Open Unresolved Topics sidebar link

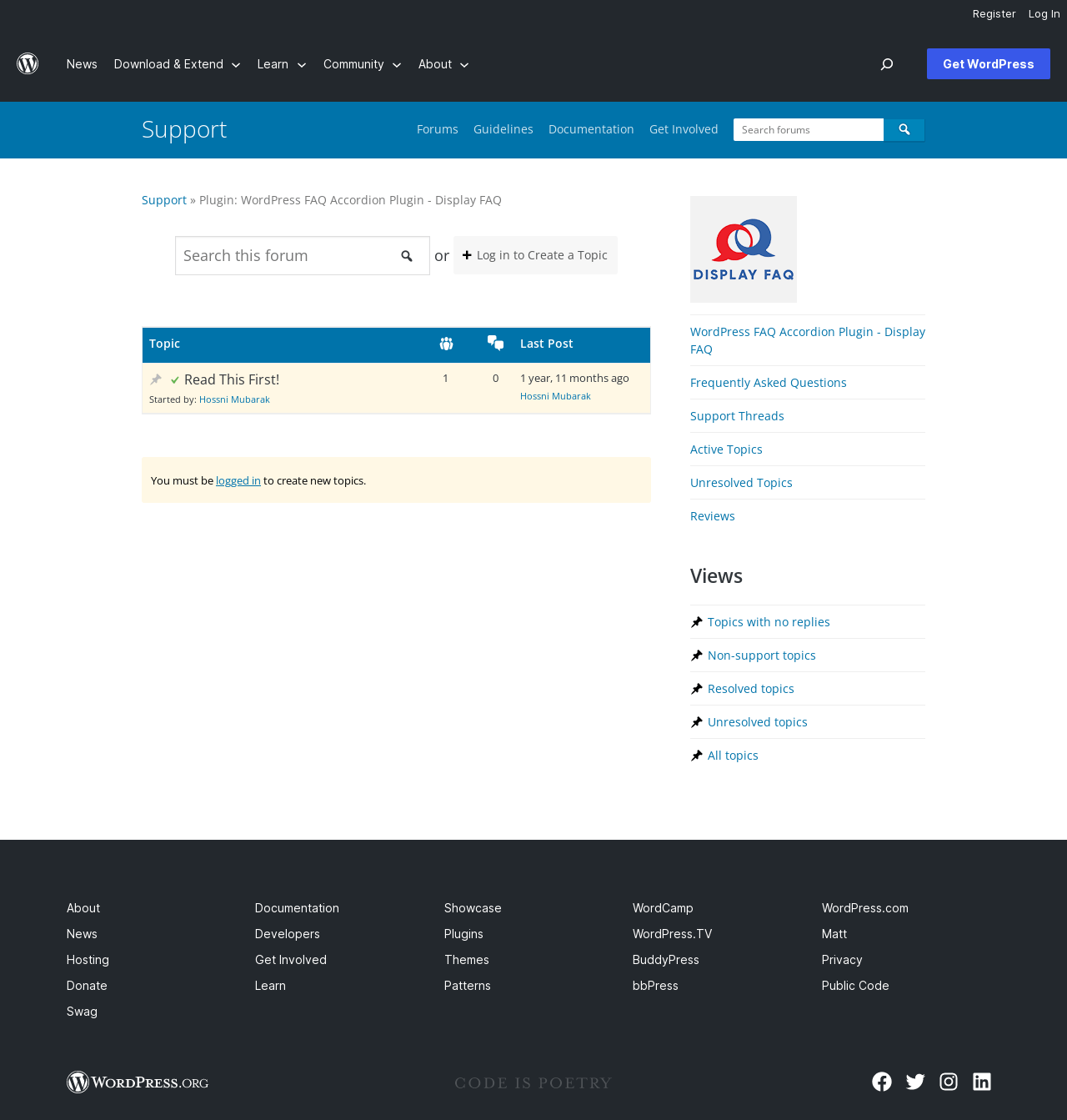(741, 483)
